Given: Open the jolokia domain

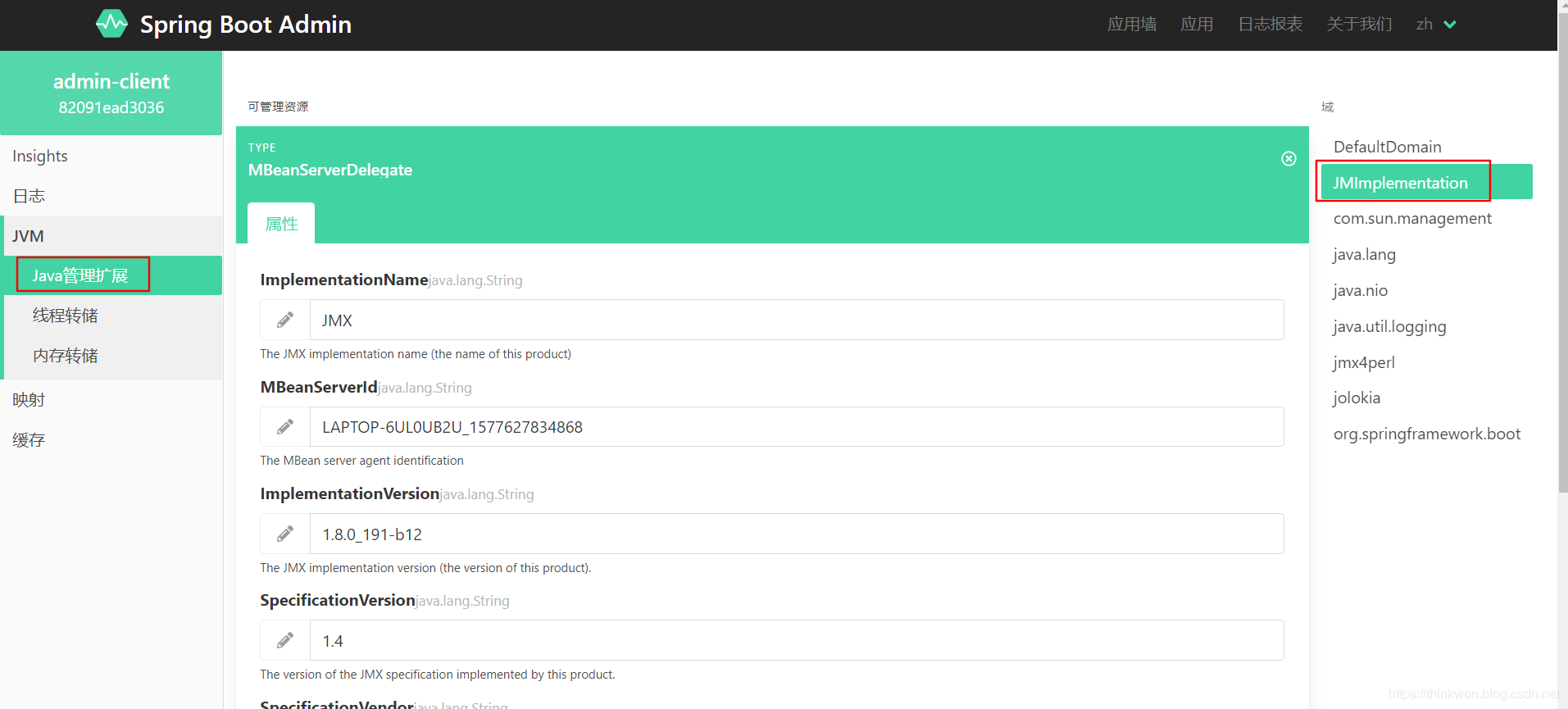Looking at the screenshot, I should click(x=1357, y=398).
